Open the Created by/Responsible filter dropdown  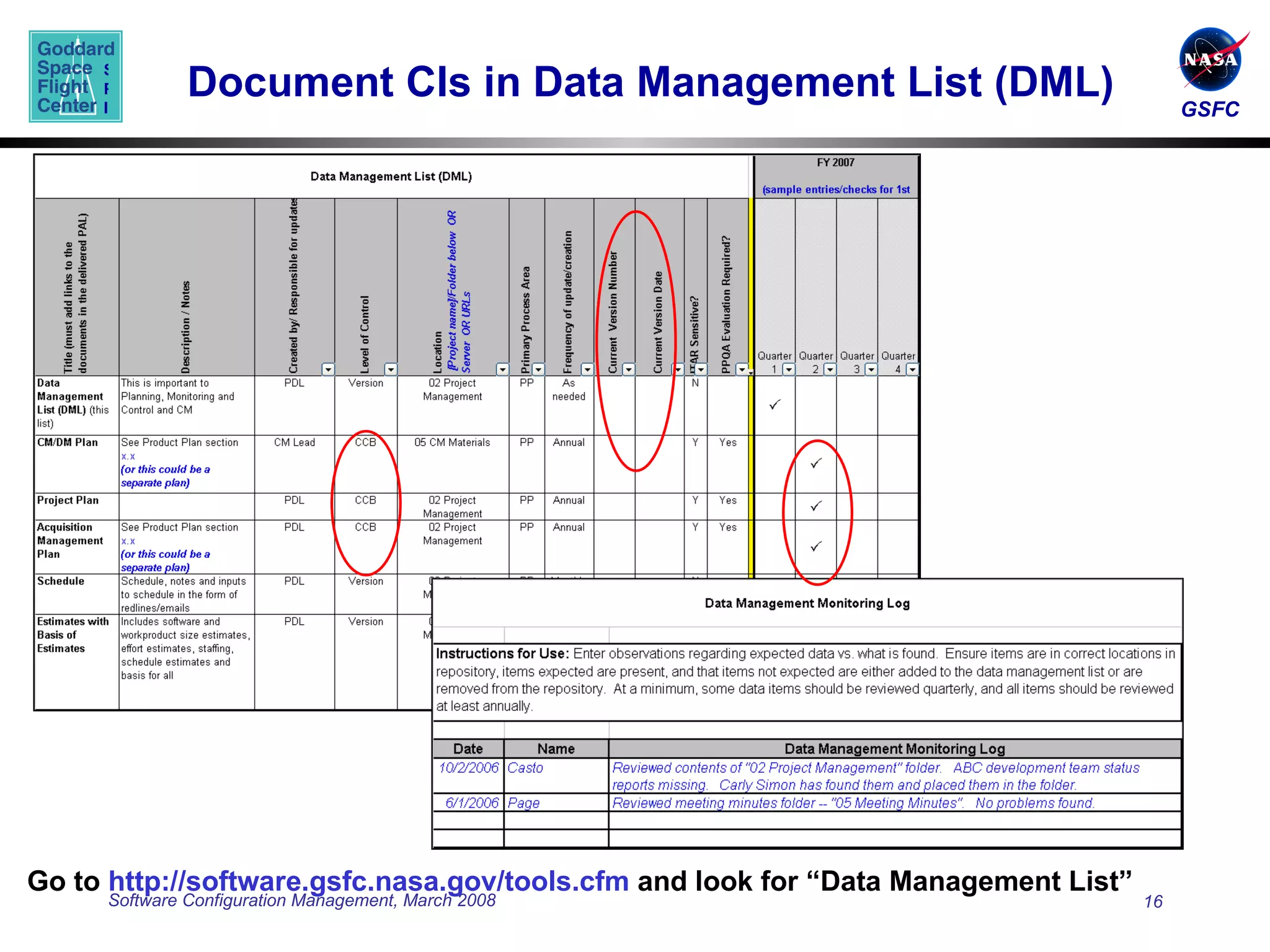[x=328, y=369]
